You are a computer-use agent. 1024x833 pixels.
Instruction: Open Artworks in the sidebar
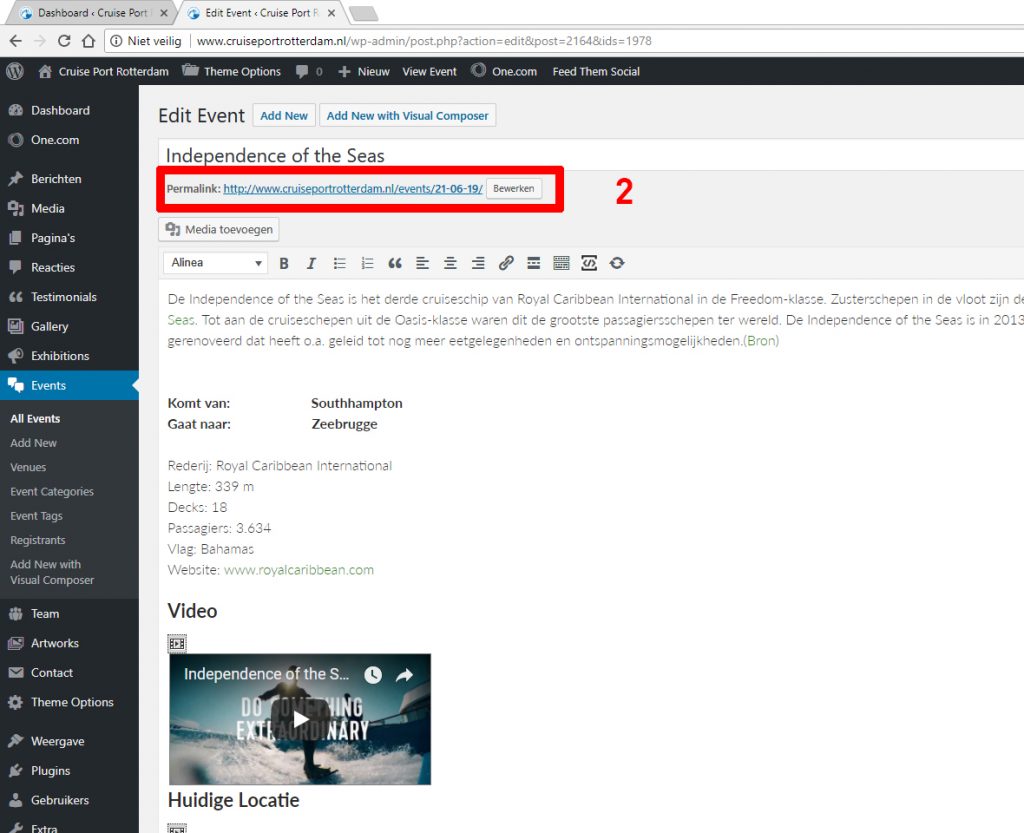point(69,643)
